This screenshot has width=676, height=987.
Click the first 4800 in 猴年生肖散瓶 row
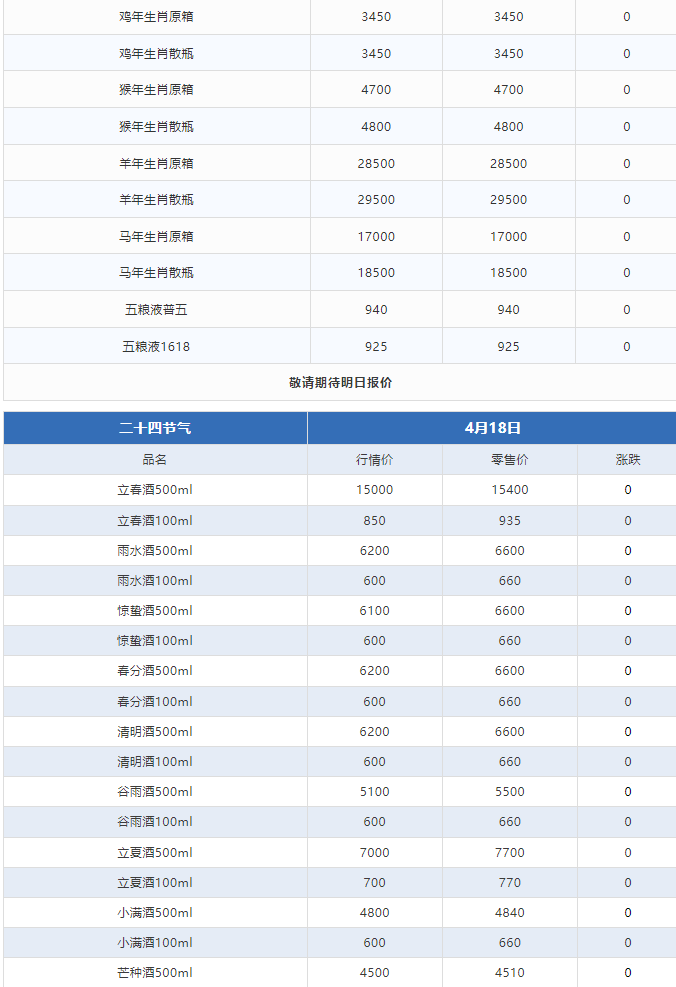[x=376, y=127]
